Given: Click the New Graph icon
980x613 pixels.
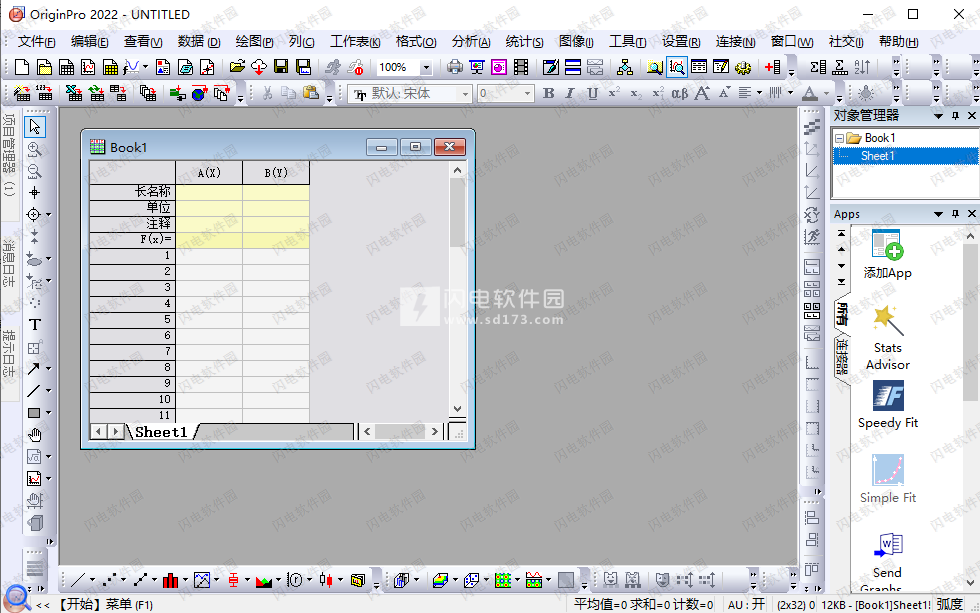Looking at the screenshot, I should (88, 67).
